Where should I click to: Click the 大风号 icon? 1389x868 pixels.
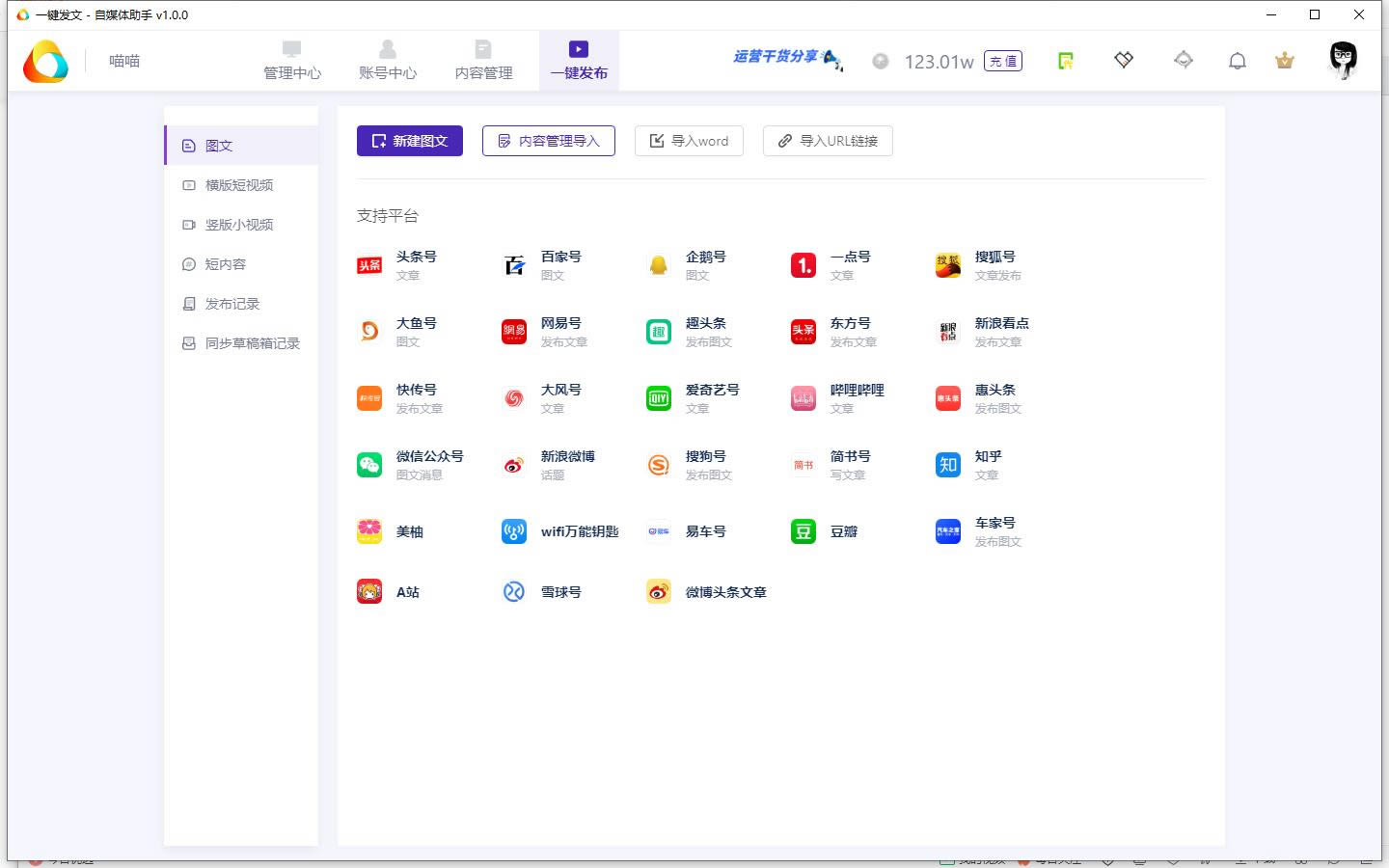[514, 398]
